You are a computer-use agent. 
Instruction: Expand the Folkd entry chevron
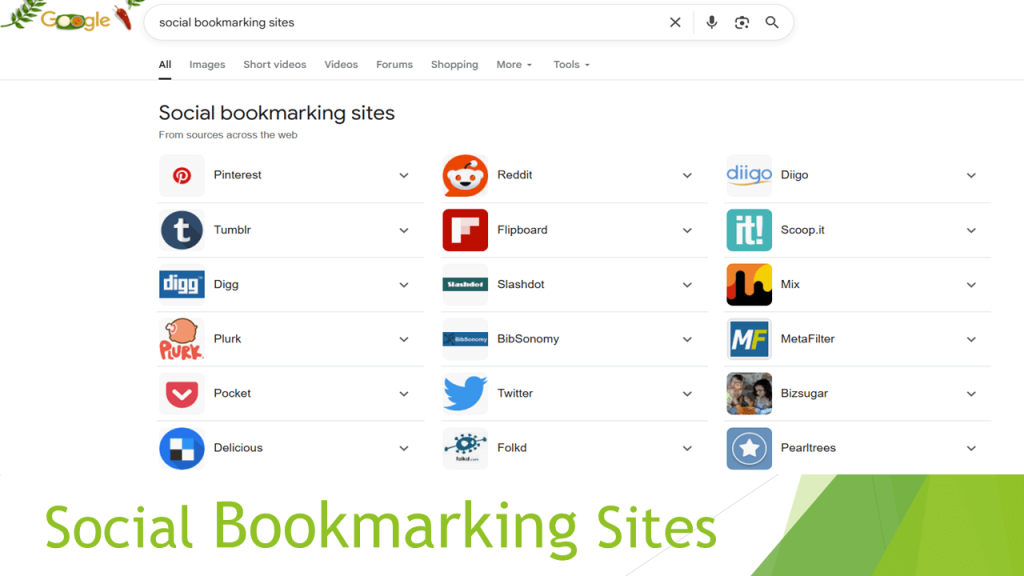(x=687, y=449)
